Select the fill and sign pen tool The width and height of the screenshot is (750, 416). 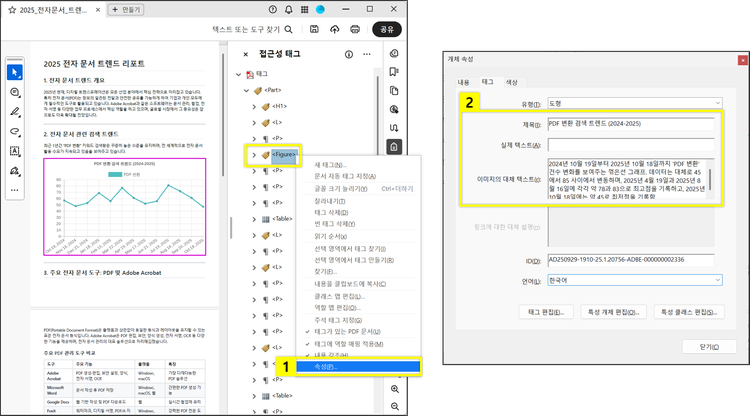tap(15, 171)
